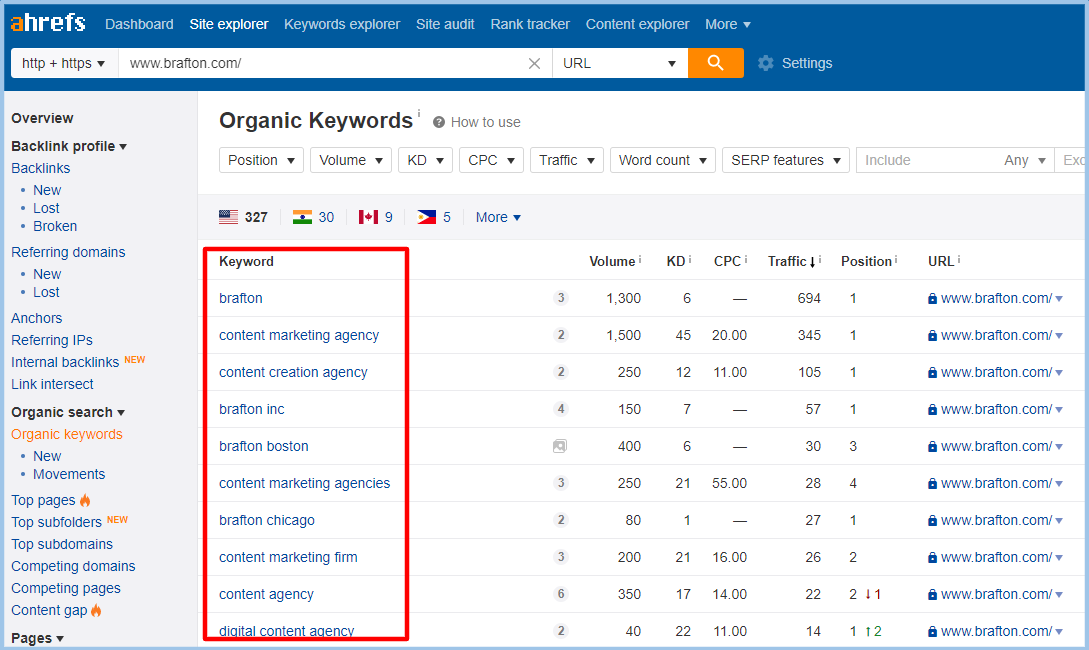
Task: Open the More menu in top navigation
Action: [728, 24]
